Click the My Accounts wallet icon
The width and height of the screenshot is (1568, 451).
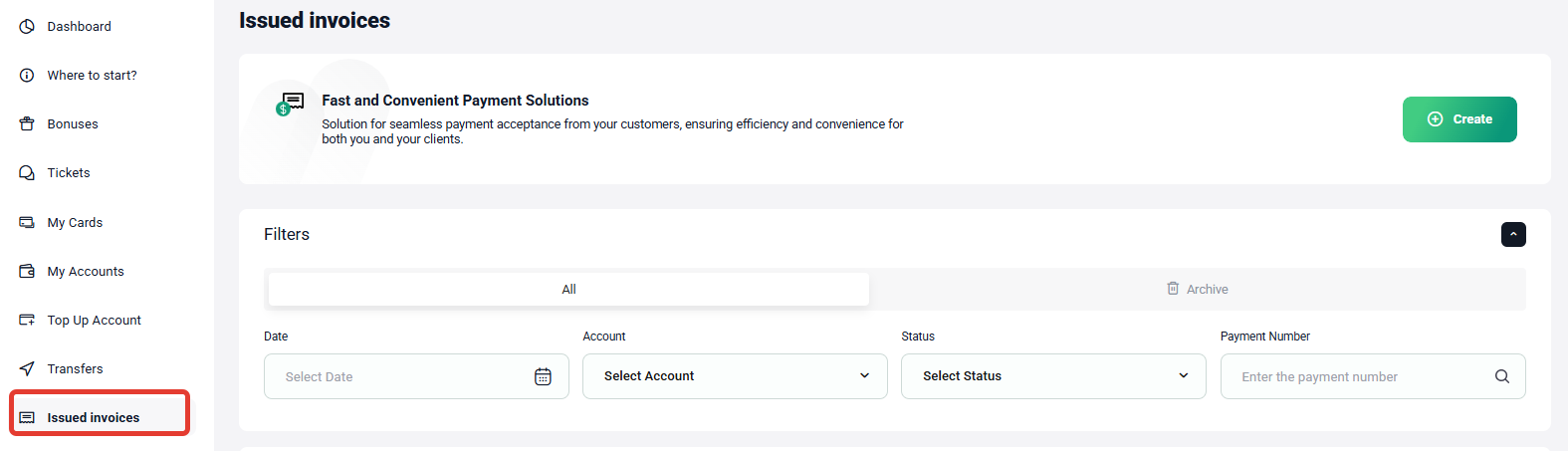[27, 271]
